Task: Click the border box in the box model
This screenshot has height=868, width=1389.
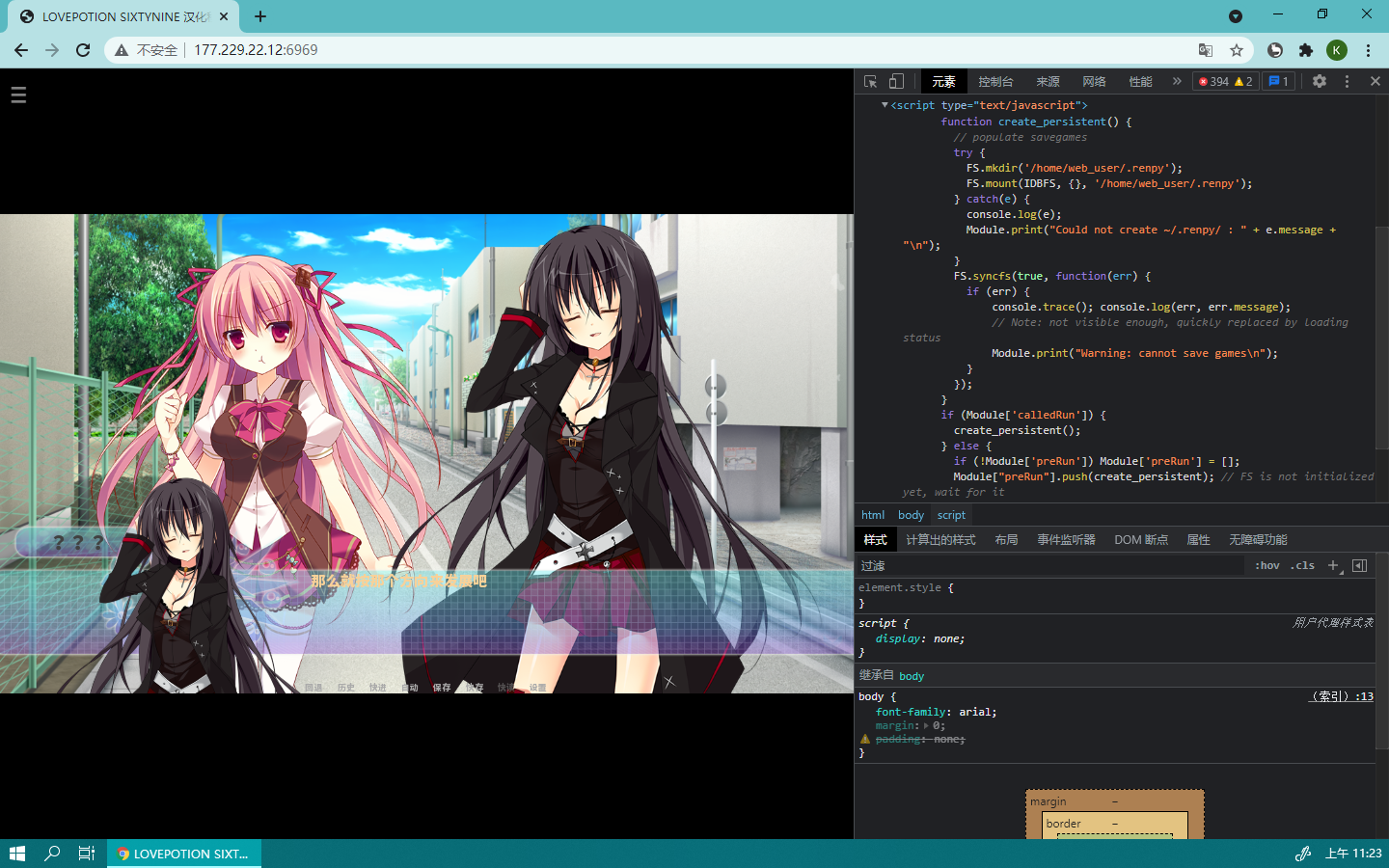Action: pos(1116,824)
